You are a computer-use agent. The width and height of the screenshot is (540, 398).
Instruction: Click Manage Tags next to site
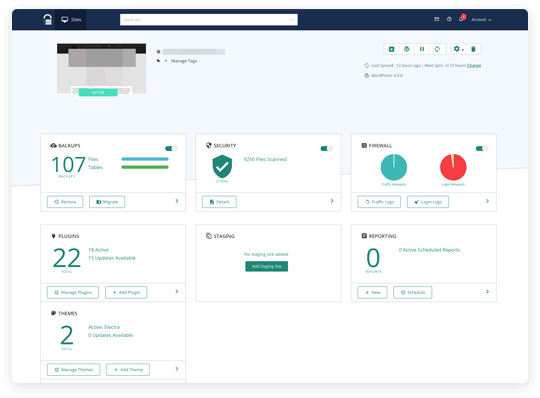point(184,61)
